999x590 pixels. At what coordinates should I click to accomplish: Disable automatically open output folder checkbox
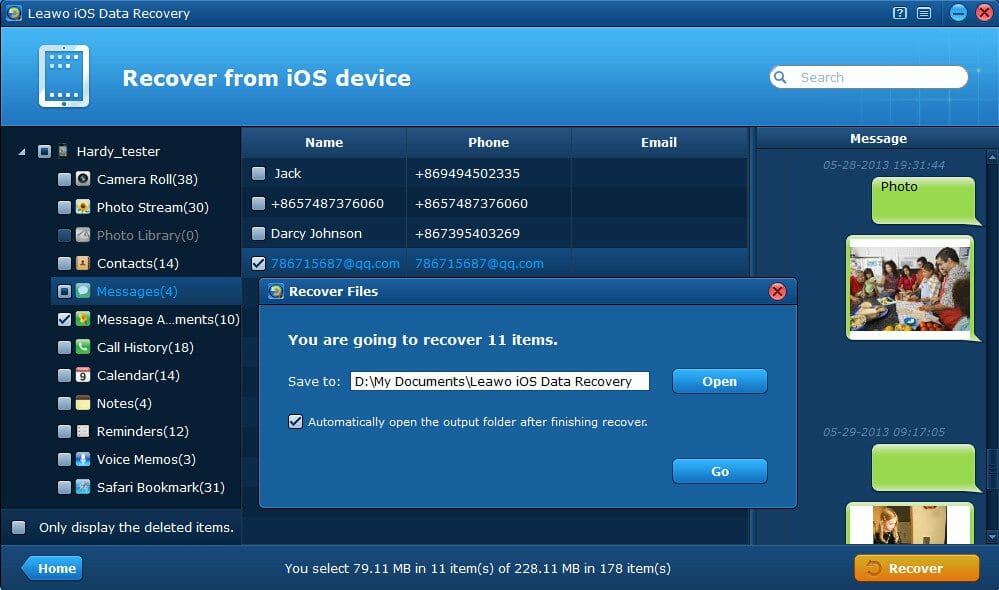(x=295, y=422)
